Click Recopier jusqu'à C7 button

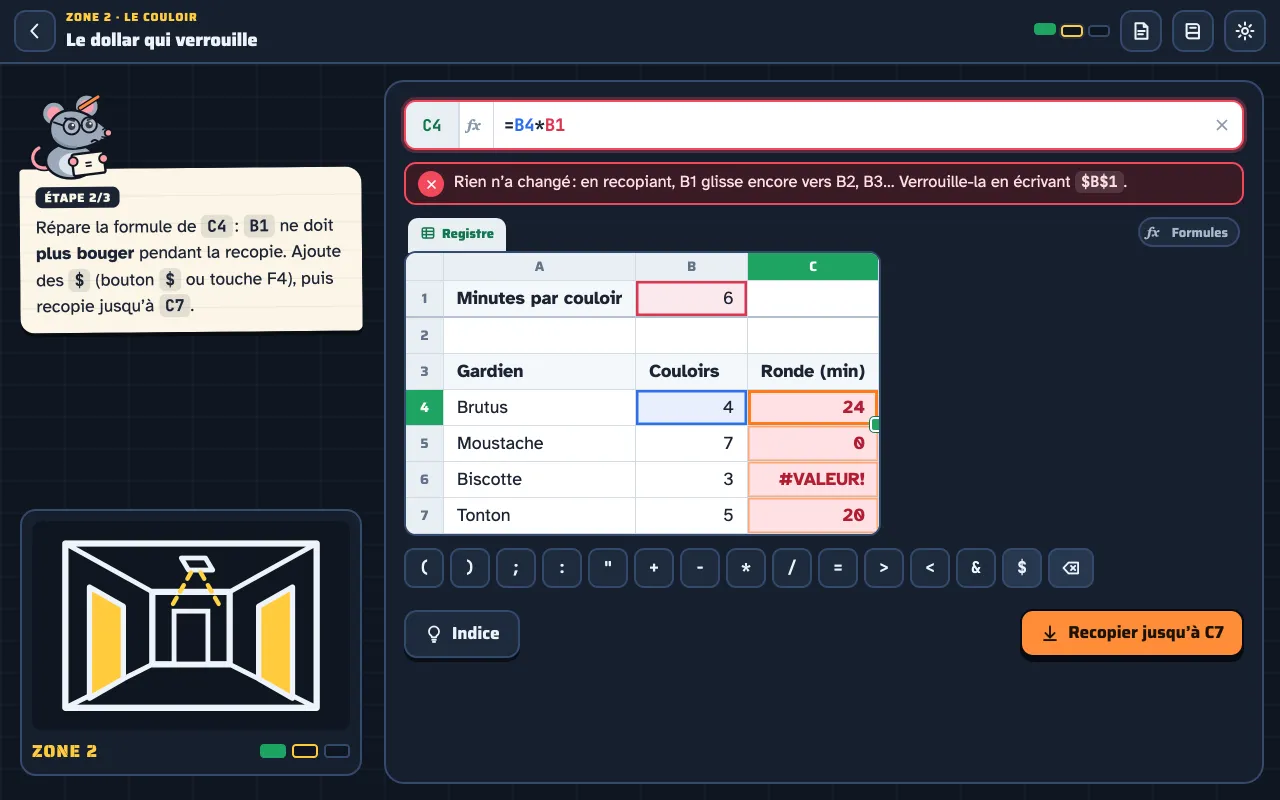1132,633
